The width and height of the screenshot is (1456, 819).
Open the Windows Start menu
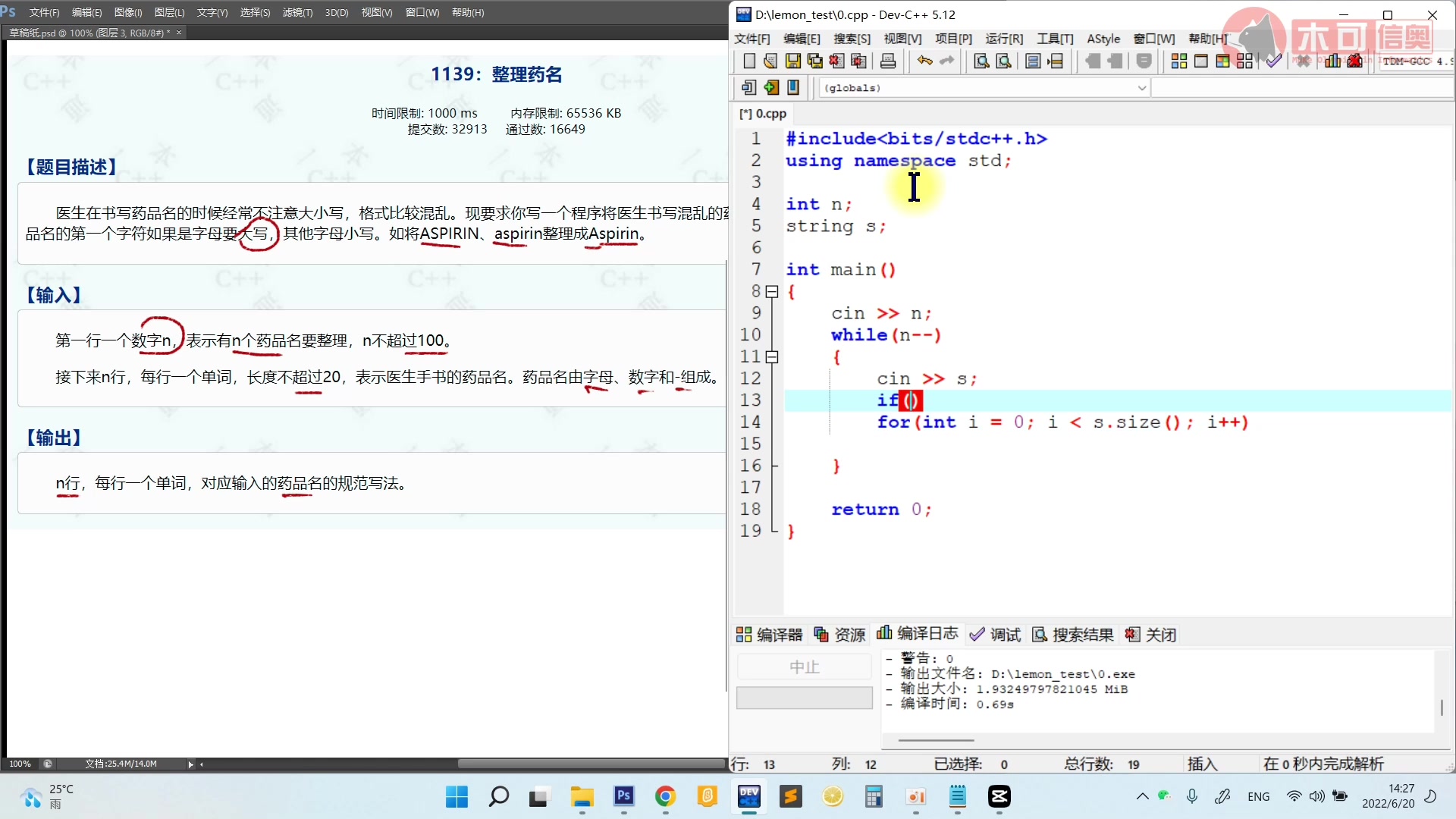(457, 796)
